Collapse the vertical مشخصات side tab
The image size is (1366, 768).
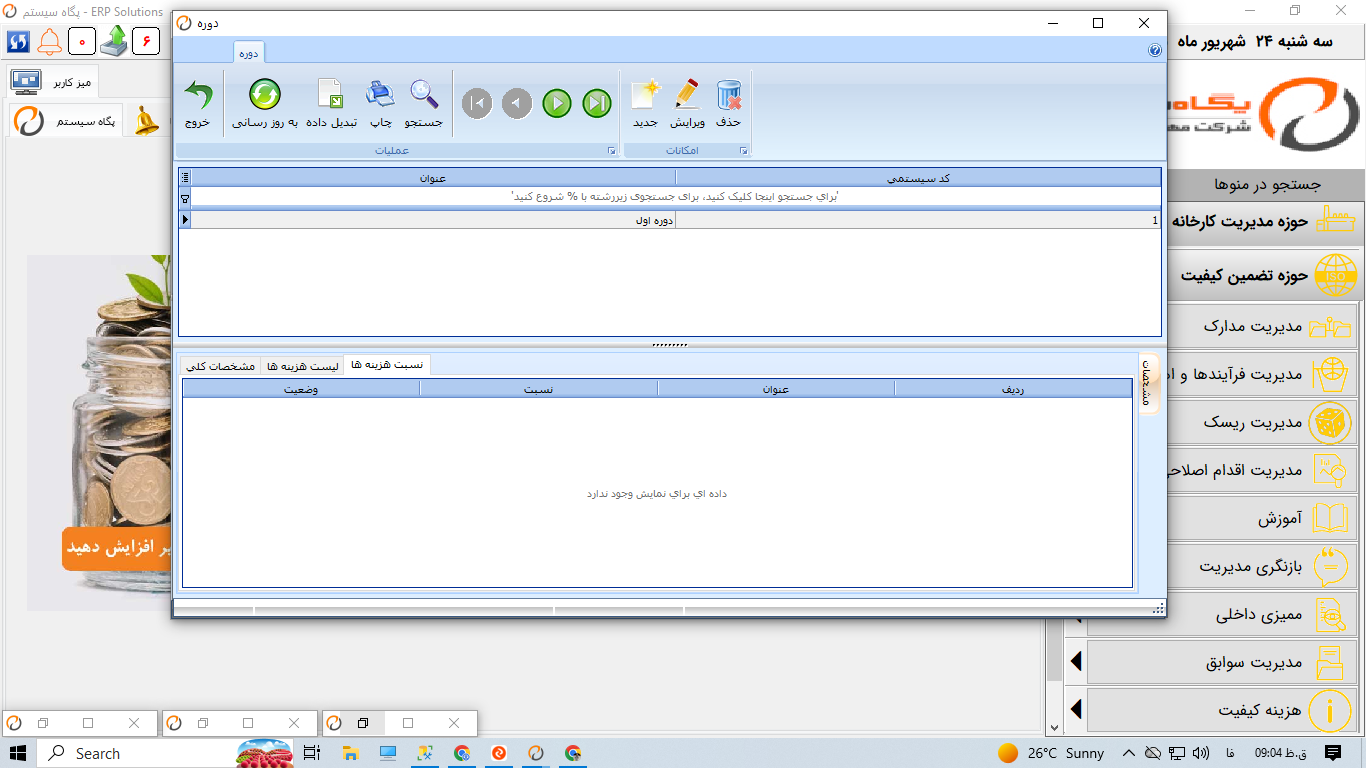[1149, 384]
